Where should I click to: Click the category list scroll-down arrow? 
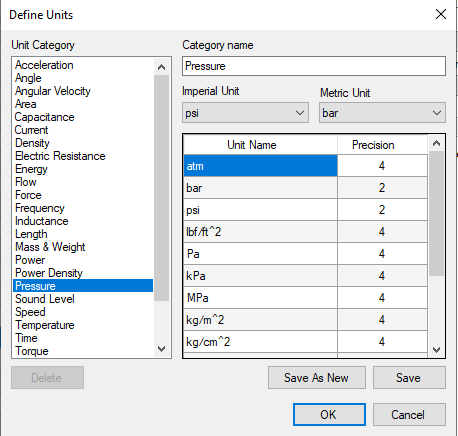pyautogui.click(x=162, y=349)
